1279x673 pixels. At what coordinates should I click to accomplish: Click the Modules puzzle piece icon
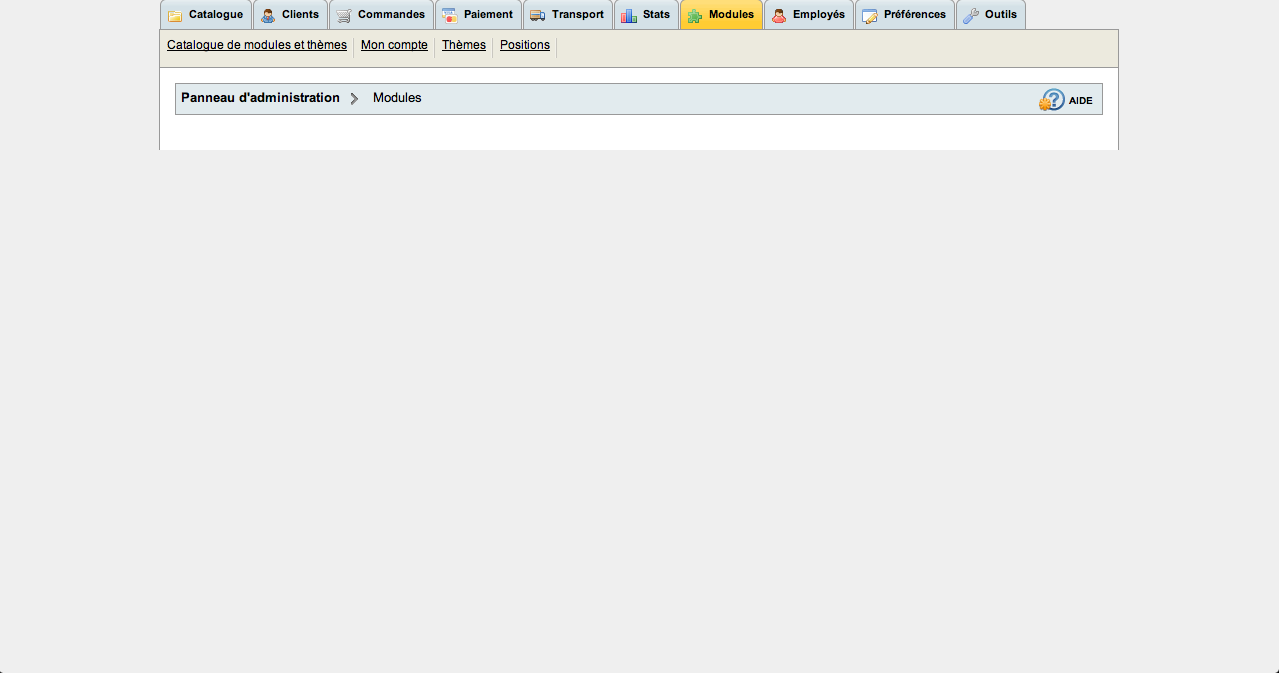[x=695, y=16]
